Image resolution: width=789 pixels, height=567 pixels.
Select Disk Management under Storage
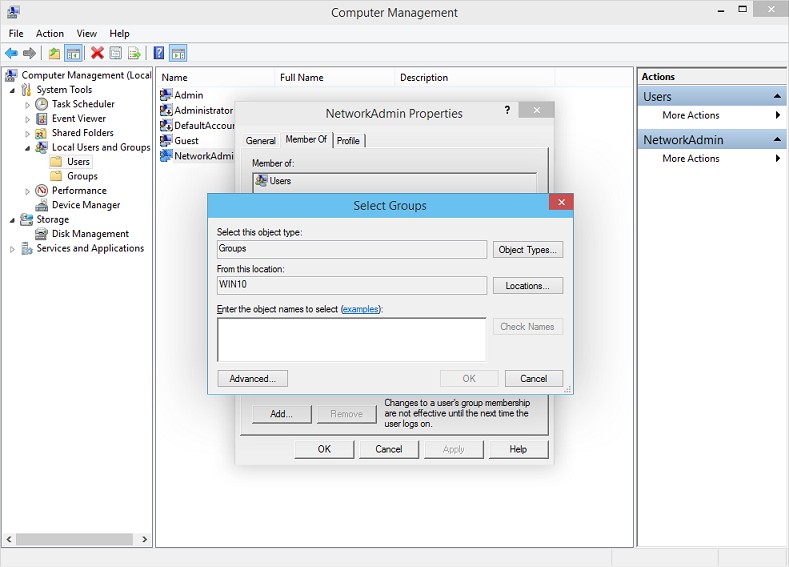click(x=90, y=234)
